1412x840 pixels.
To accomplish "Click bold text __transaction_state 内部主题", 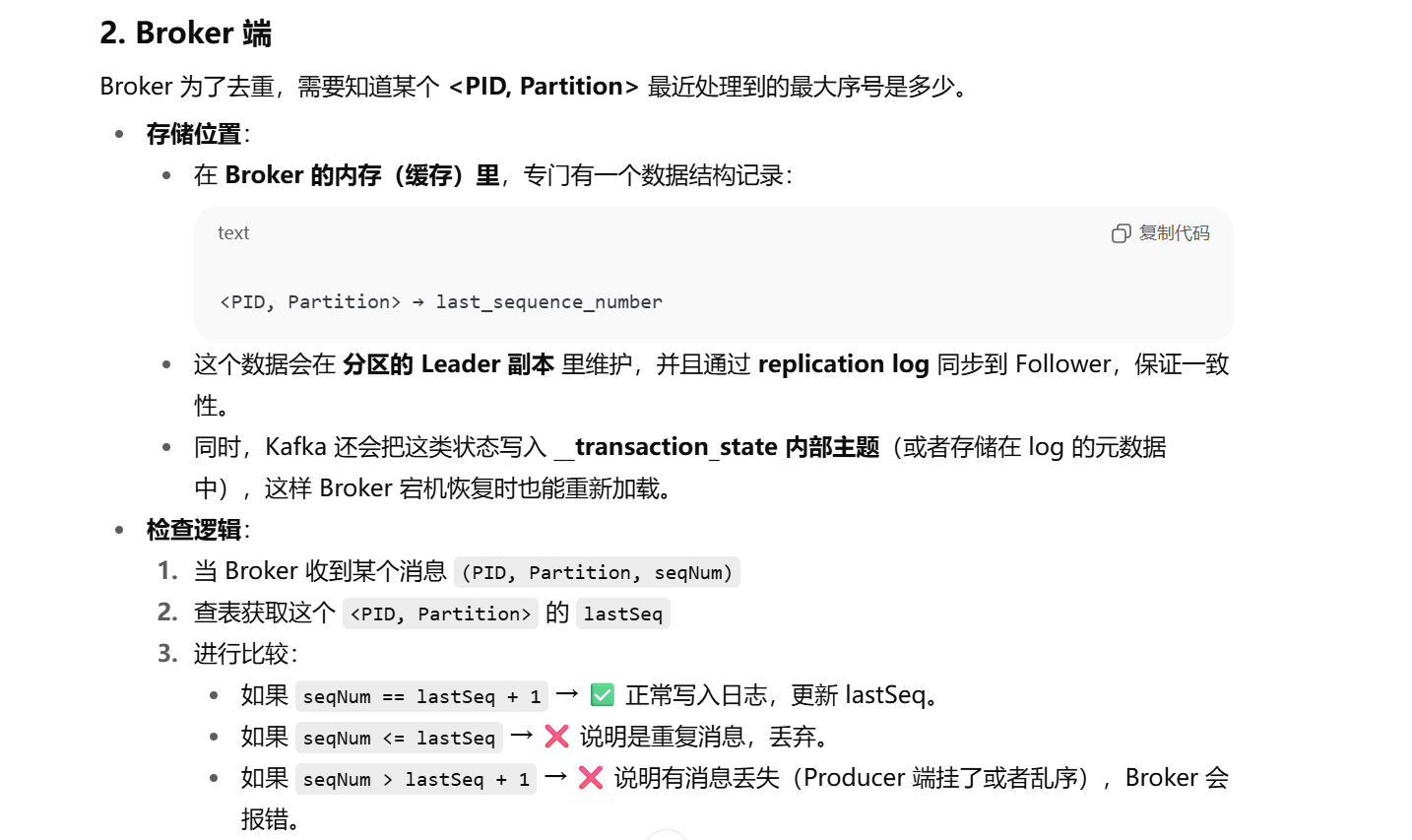I will pyautogui.click(x=717, y=447).
